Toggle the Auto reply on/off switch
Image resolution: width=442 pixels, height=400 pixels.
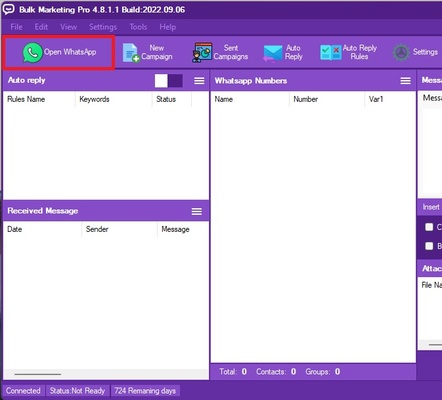click(169, 81)
